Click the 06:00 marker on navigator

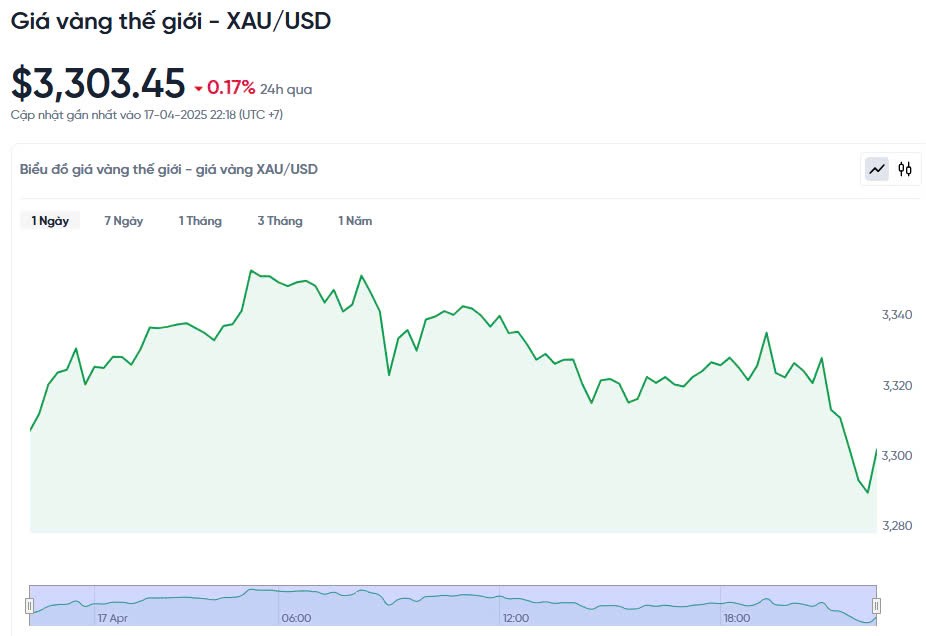pos(296,618)
